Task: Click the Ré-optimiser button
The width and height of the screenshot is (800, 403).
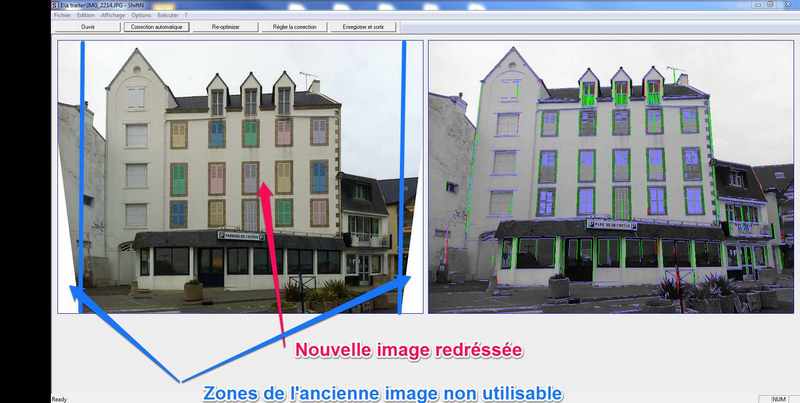Action: [x=226, y=27]
